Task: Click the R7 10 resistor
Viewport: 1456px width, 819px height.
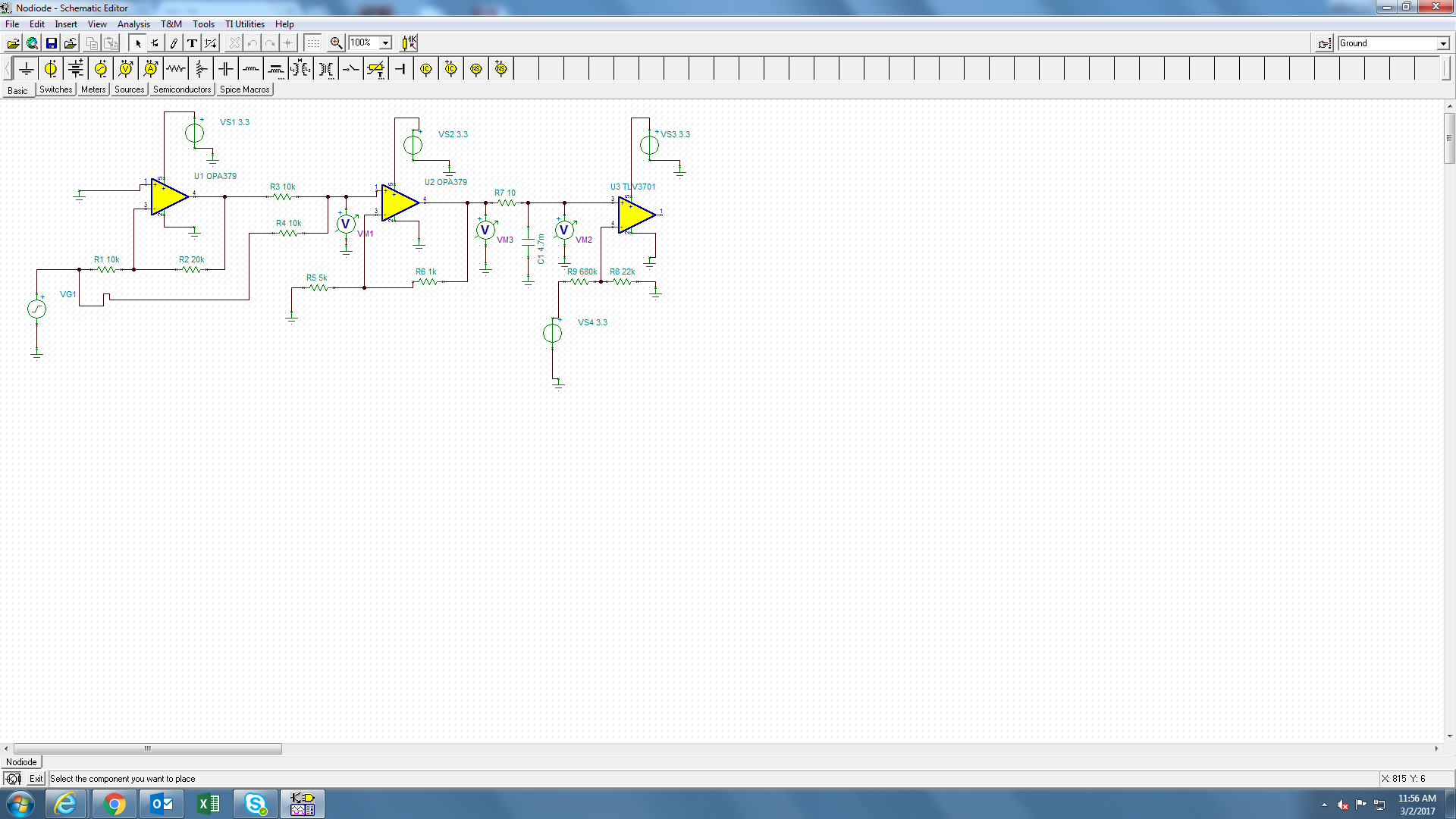Action: point(505,202)
